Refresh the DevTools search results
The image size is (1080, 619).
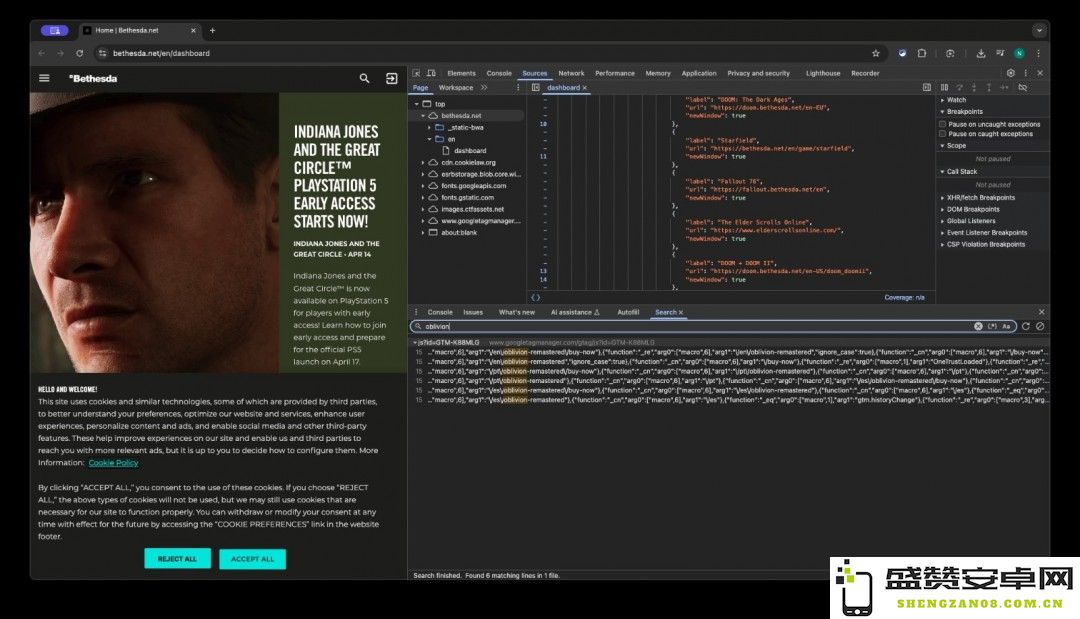(1026, 326)
